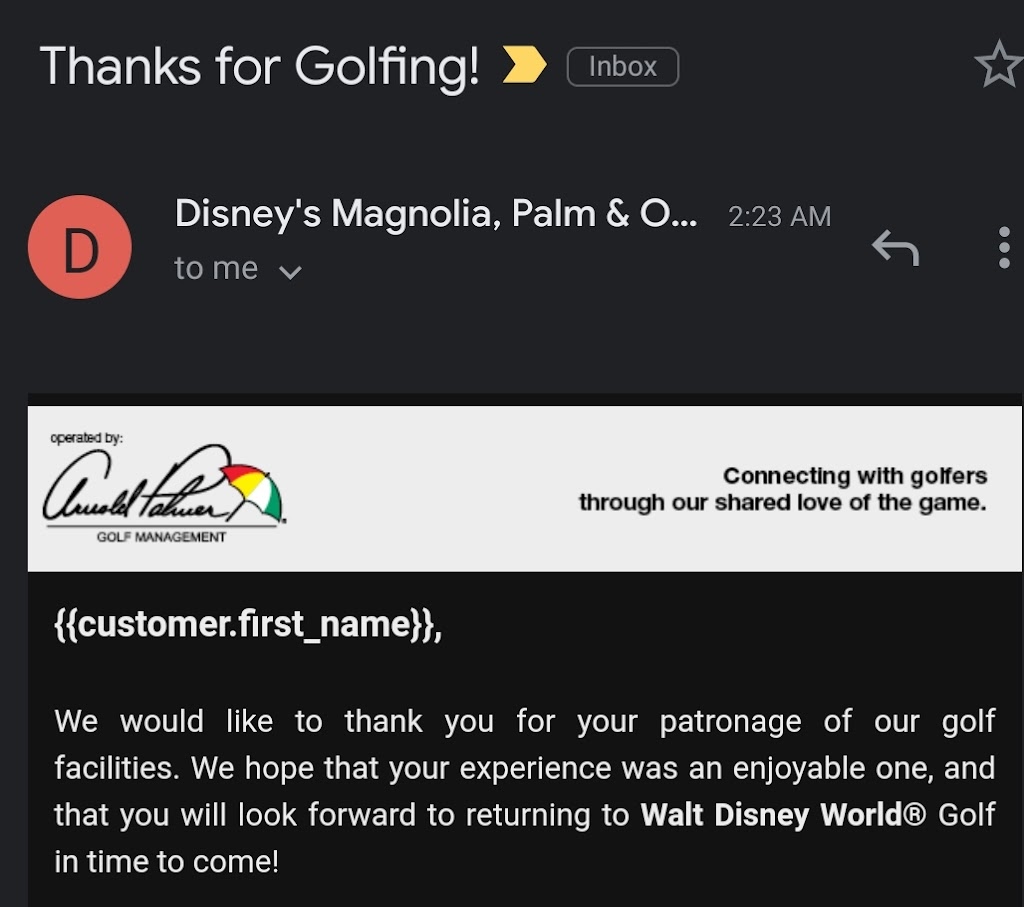Toggle the yellow importance marker
The width and height of the screenshot is (1024, 907).
524,67
